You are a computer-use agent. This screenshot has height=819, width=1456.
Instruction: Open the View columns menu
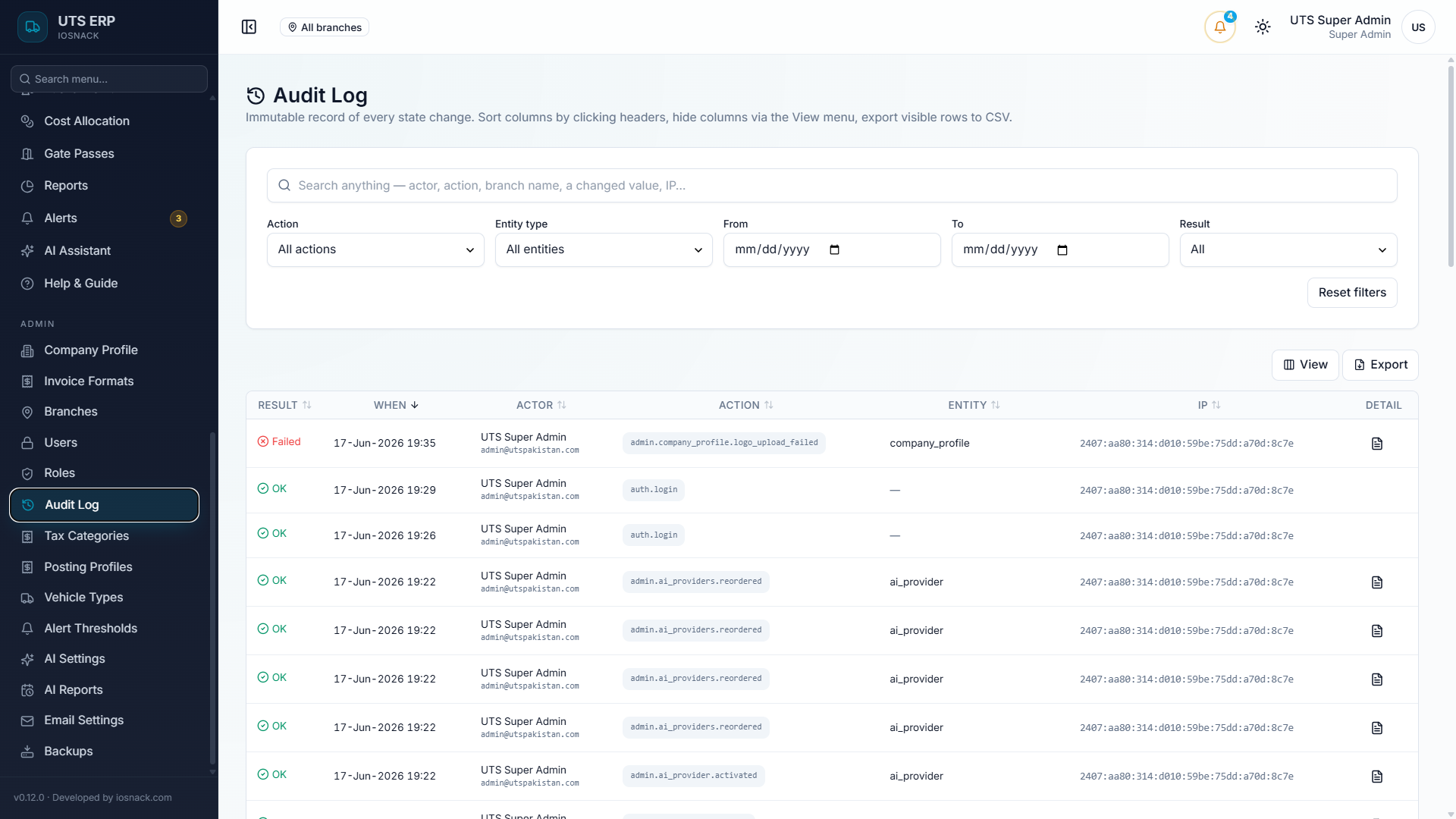tap(1305, 365)
